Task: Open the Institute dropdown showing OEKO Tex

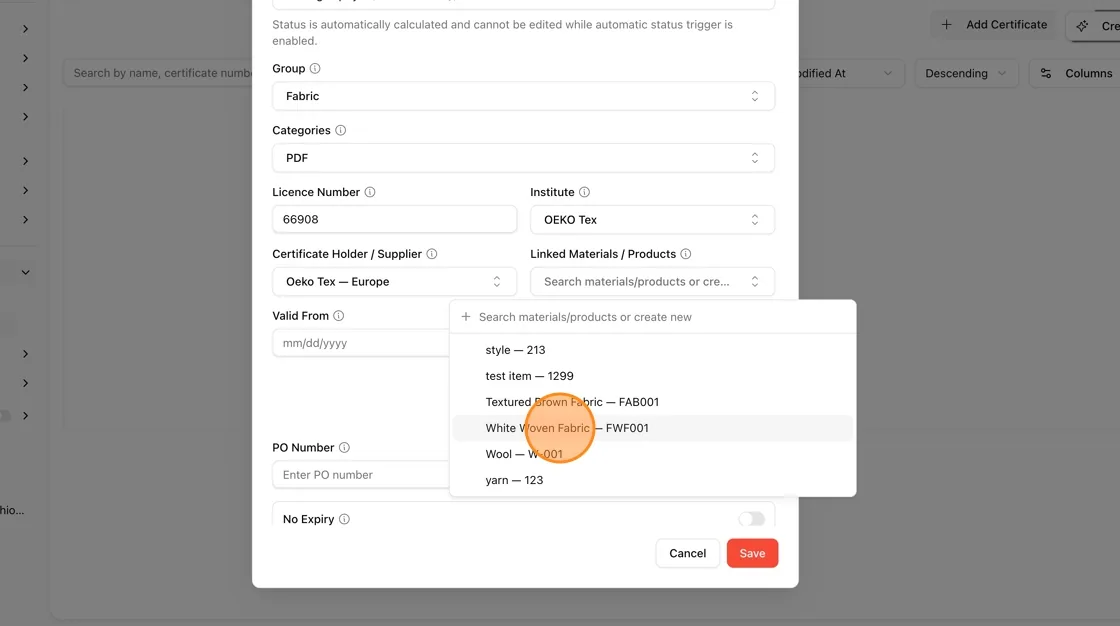Action: [652, 219]
